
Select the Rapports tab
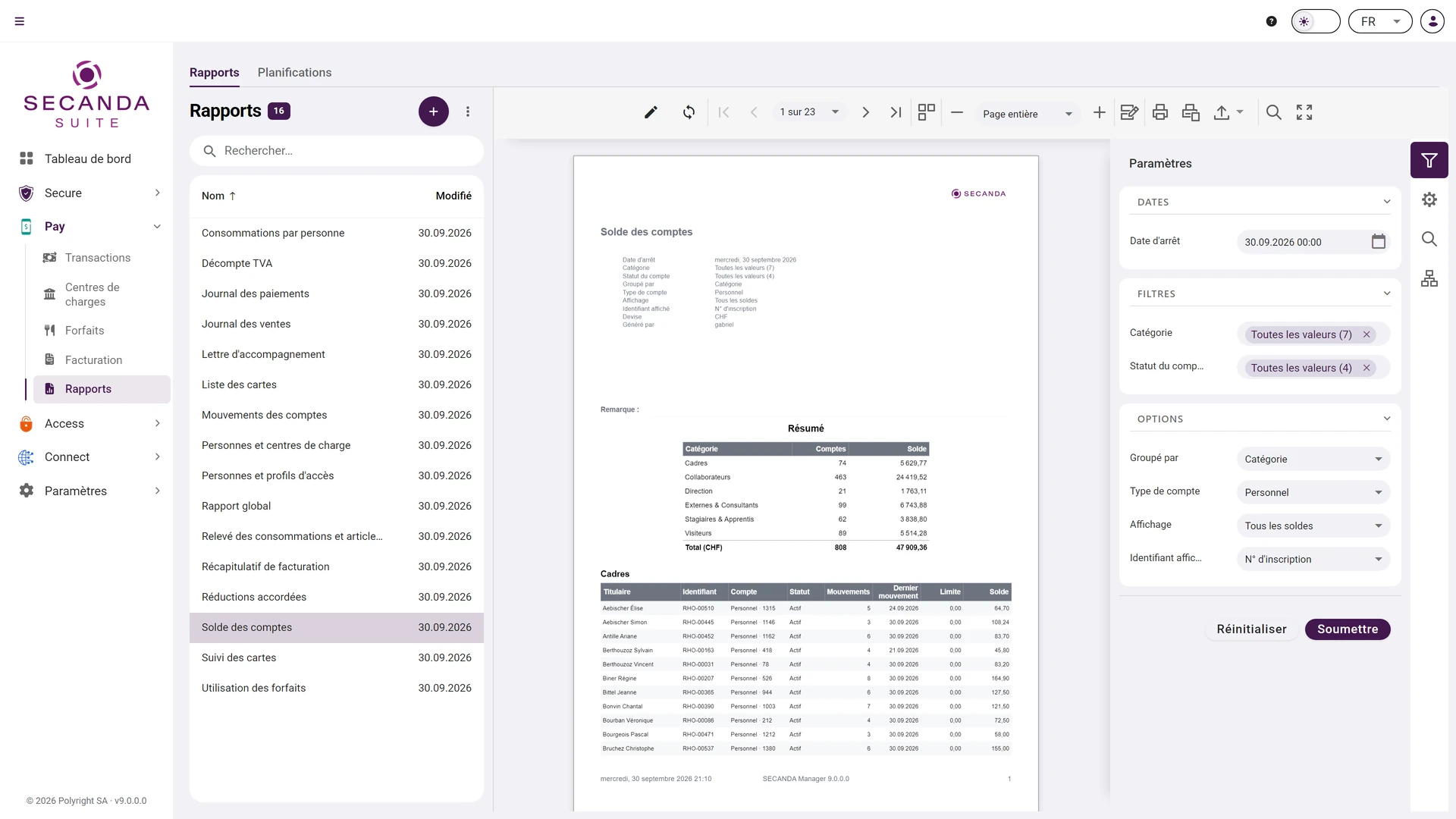pyautogui.click(x=215, y=72)
